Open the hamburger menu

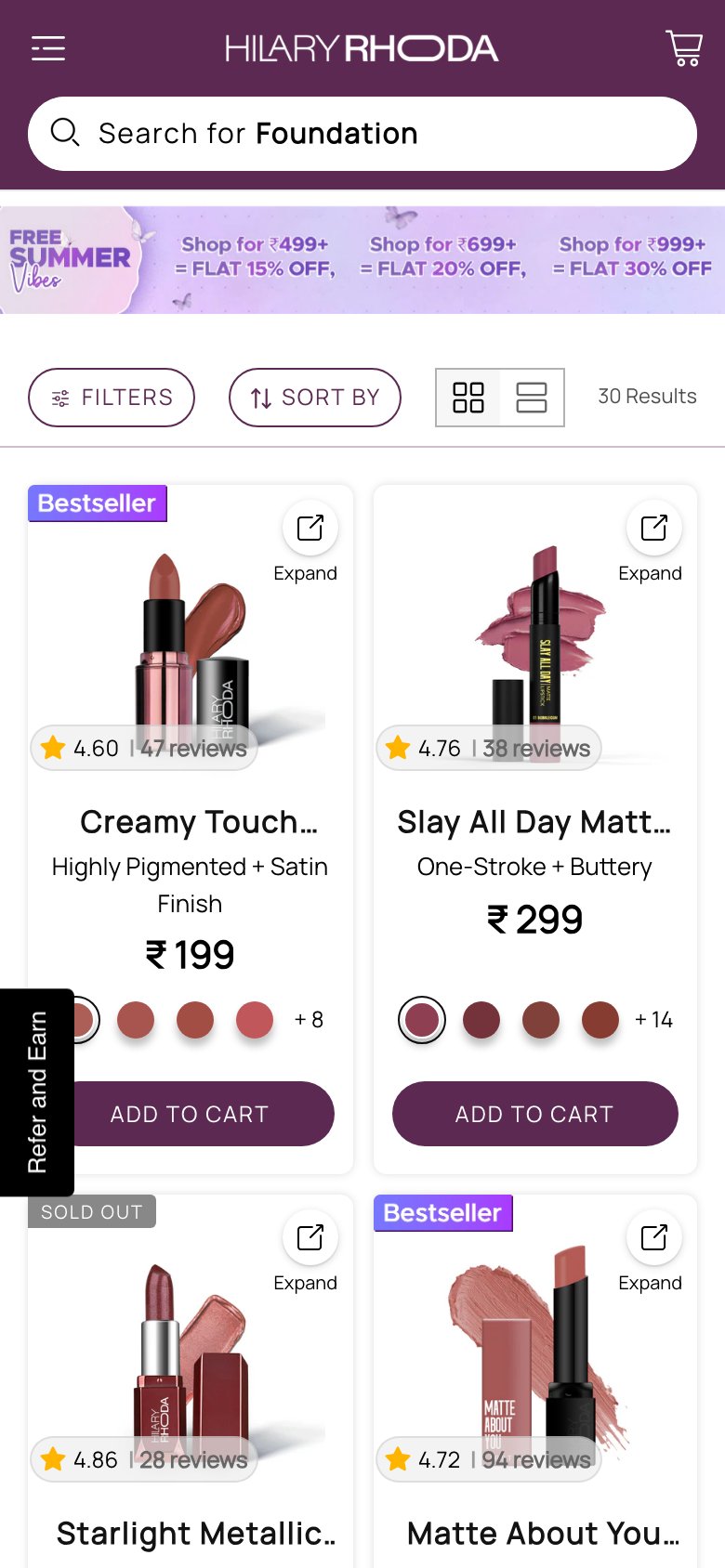click(x=48, y=48)
